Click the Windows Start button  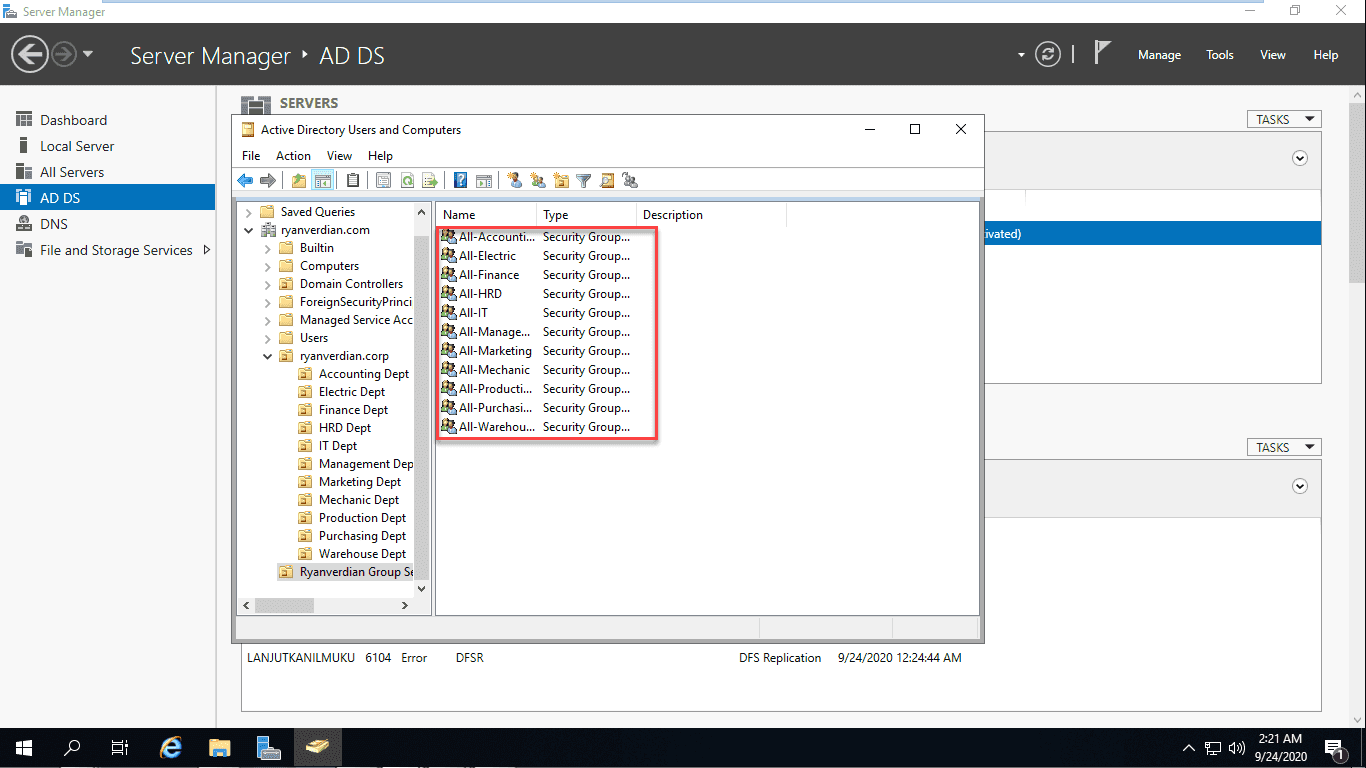tap(24, 747)
